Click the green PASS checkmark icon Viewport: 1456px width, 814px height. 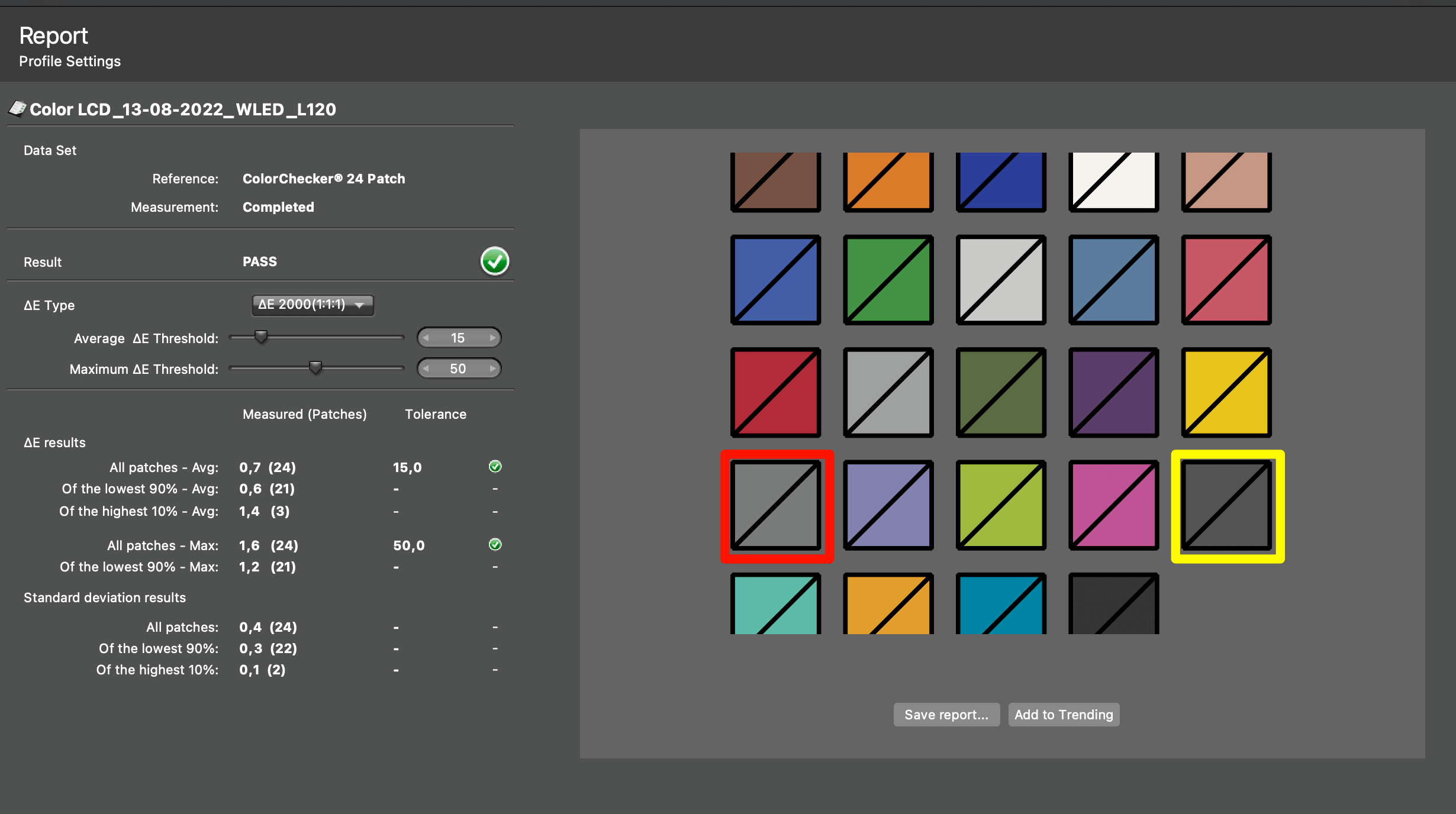(x=495, y=260)
